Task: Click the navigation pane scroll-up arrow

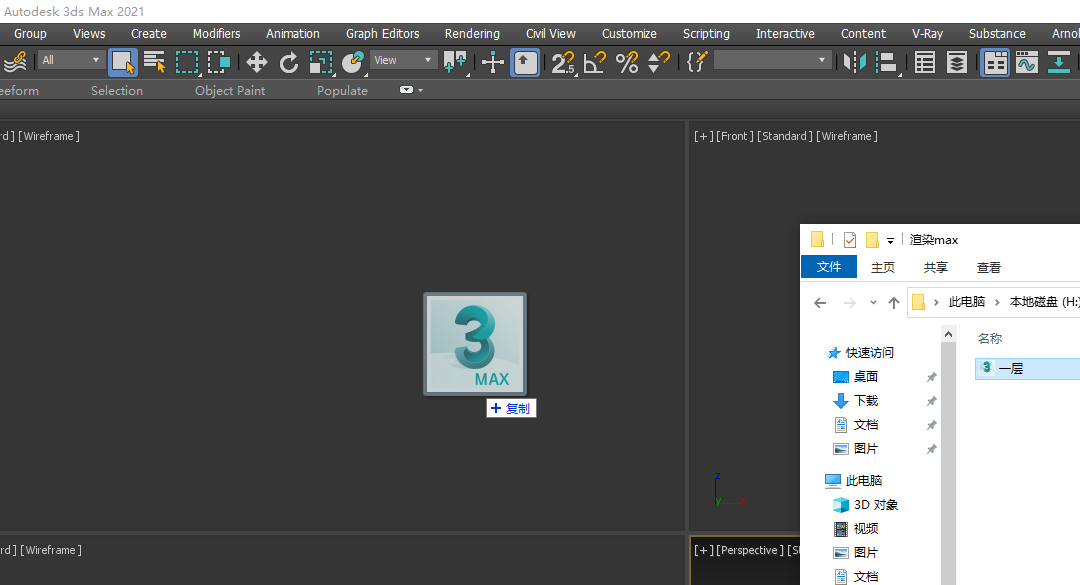Action: point(948,334)
